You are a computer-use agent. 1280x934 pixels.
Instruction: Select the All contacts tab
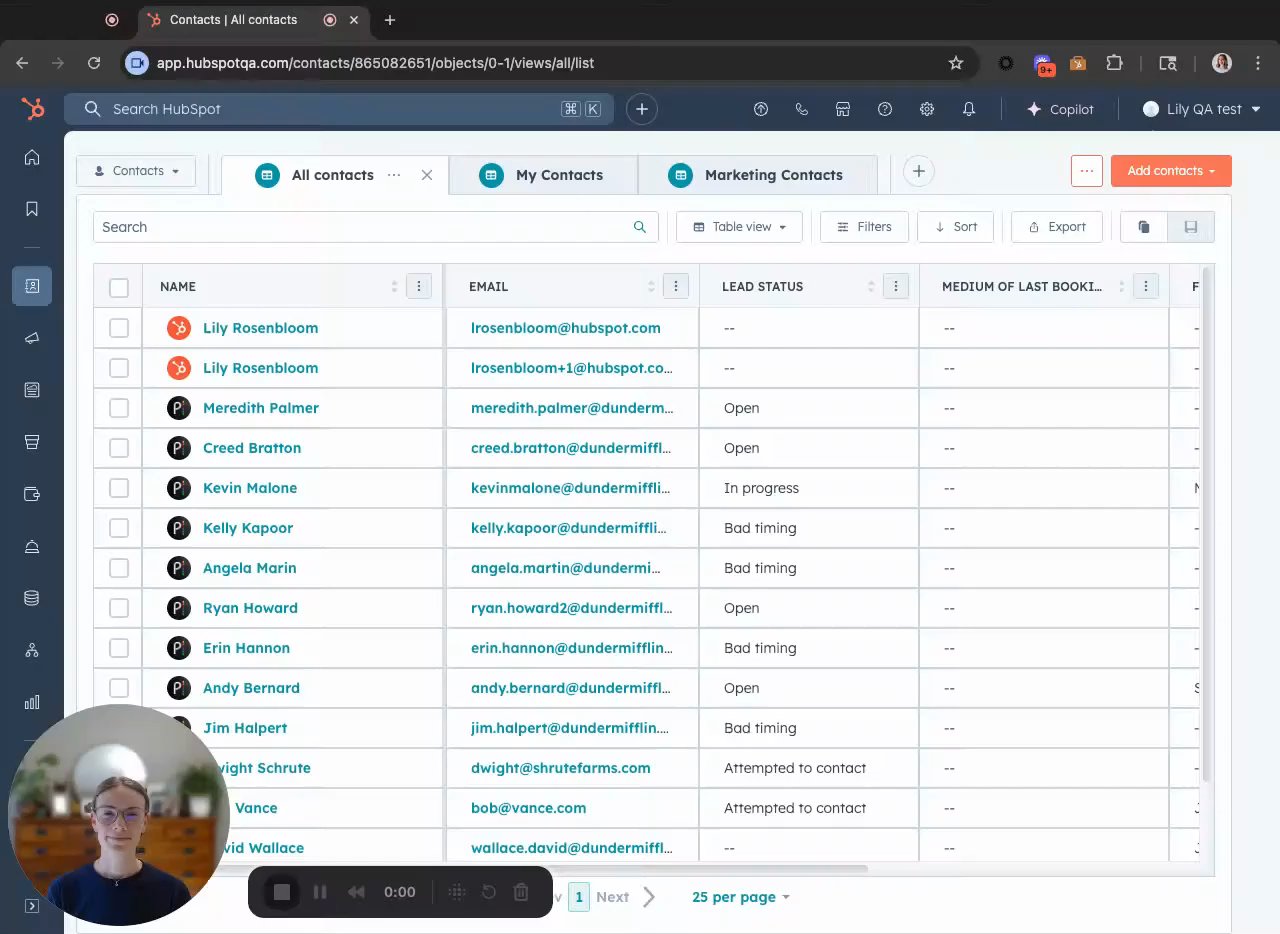tap(332, 175)
